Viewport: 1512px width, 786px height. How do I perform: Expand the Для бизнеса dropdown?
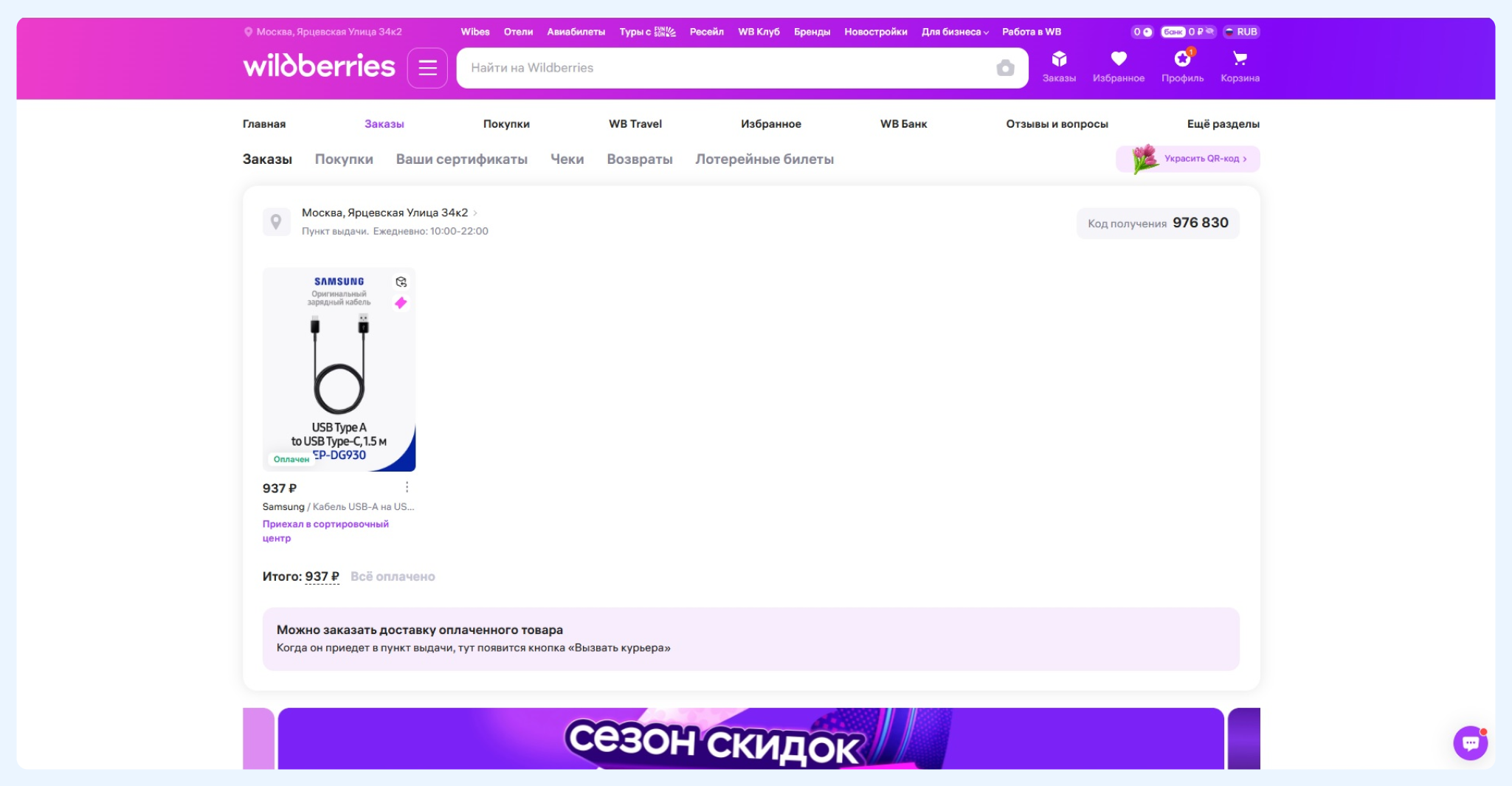pos(954,32)
